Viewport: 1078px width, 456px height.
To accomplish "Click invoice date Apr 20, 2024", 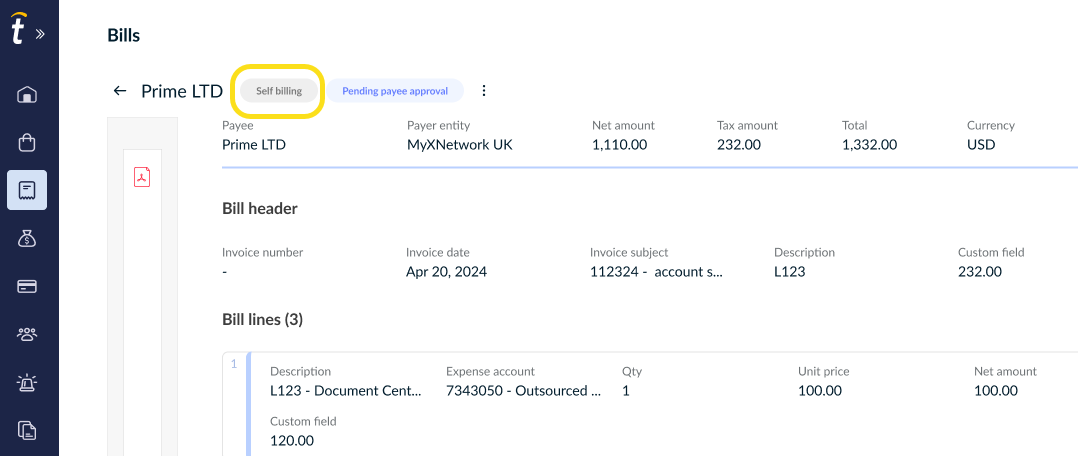I will point(446,272).
